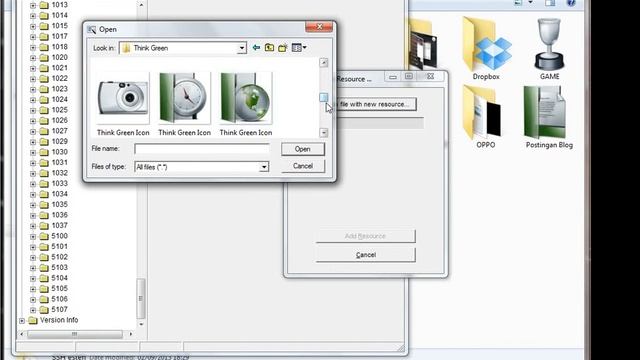640x360 pixels.
Task: Select the globe Think Green Icon thumbnail
Action: click(x=246, y=98)
